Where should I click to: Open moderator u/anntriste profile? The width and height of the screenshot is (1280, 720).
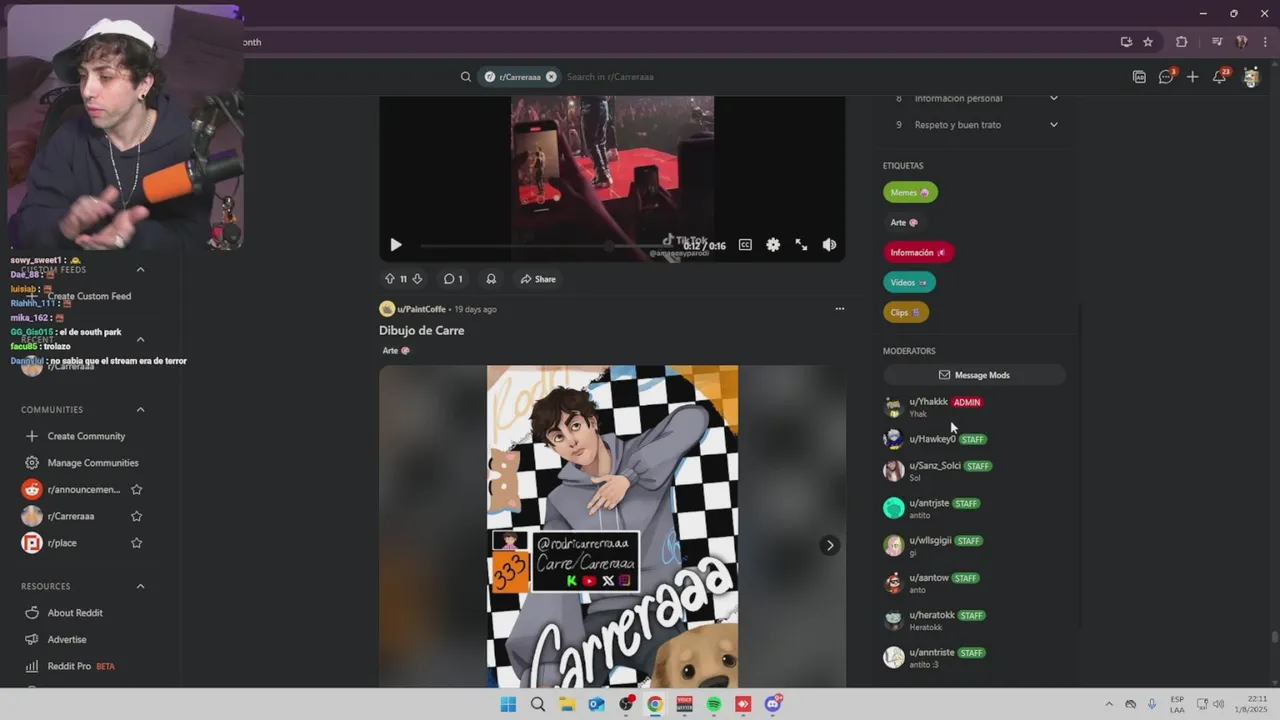pyautogui.click(x=932, y=653)
